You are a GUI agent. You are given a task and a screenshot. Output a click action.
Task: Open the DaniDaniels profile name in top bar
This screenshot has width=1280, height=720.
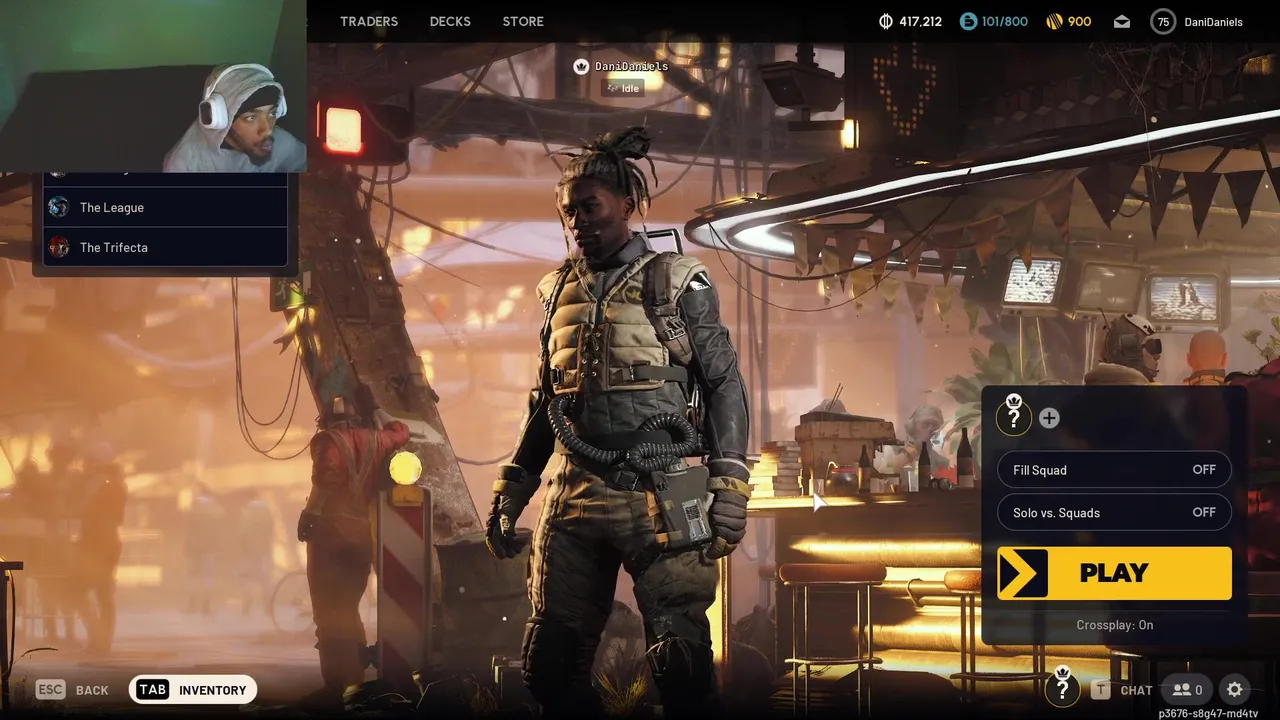point(1213,21)
